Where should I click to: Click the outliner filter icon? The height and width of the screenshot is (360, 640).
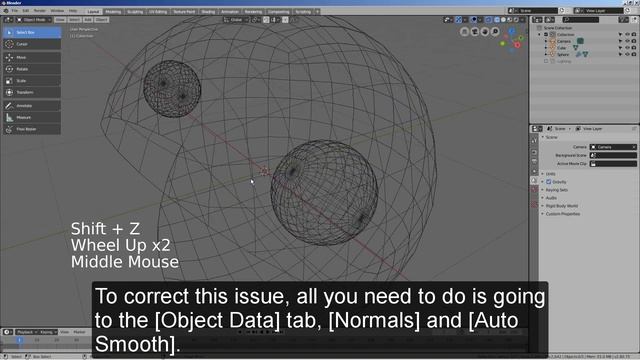pos(623,20)
